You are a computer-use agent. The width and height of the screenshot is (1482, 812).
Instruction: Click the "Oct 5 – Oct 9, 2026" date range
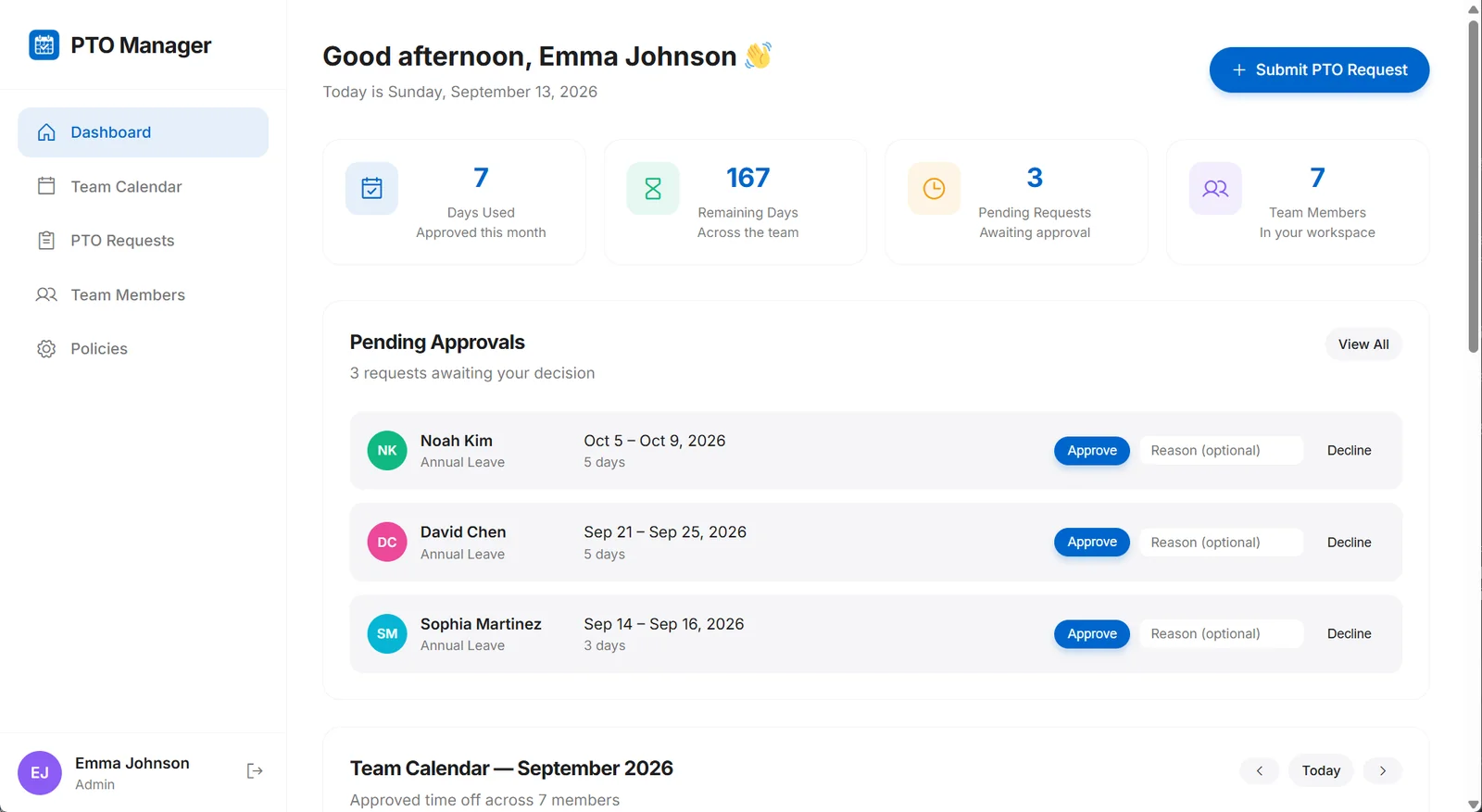[x=655, y=441]
